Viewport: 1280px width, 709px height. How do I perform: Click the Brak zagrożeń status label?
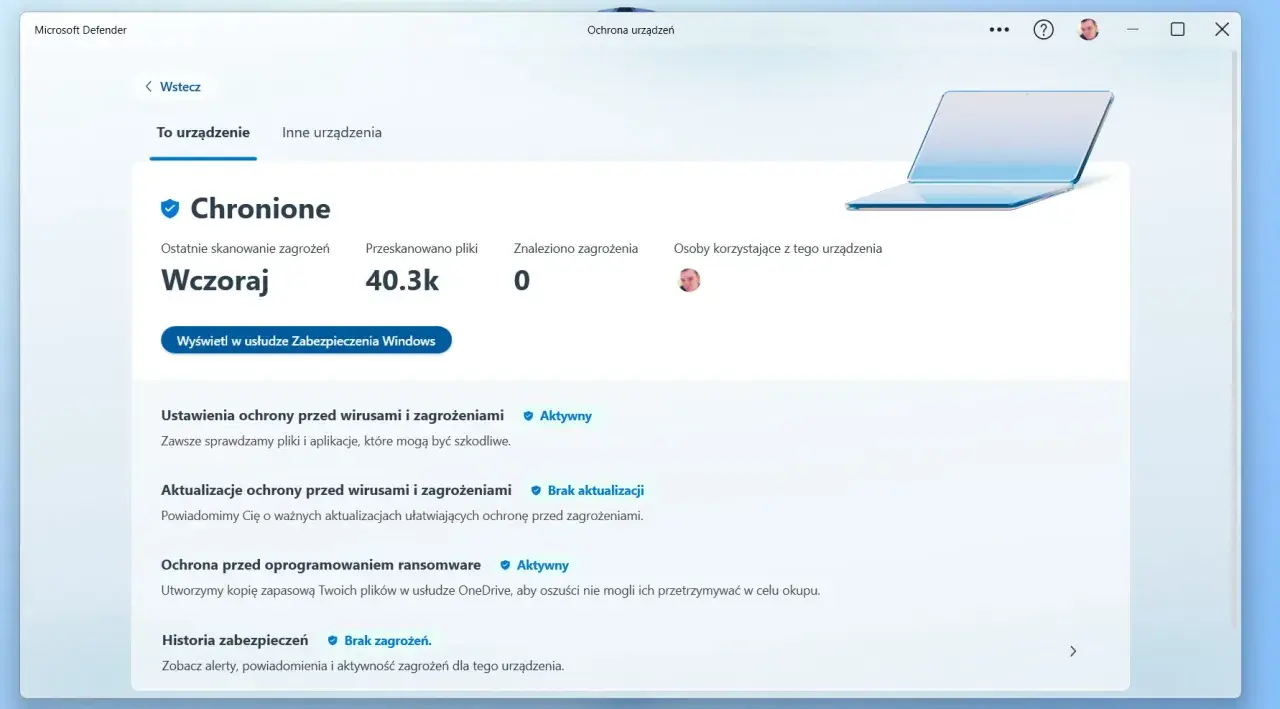[388, 640]
